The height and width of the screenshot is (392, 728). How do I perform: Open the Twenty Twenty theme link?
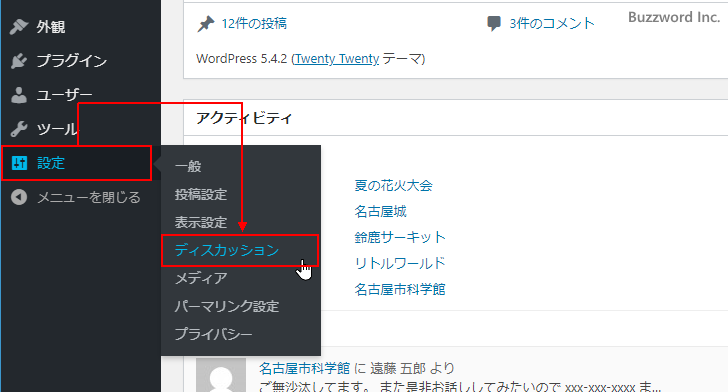pyautogui.click(x=337, y=59)
